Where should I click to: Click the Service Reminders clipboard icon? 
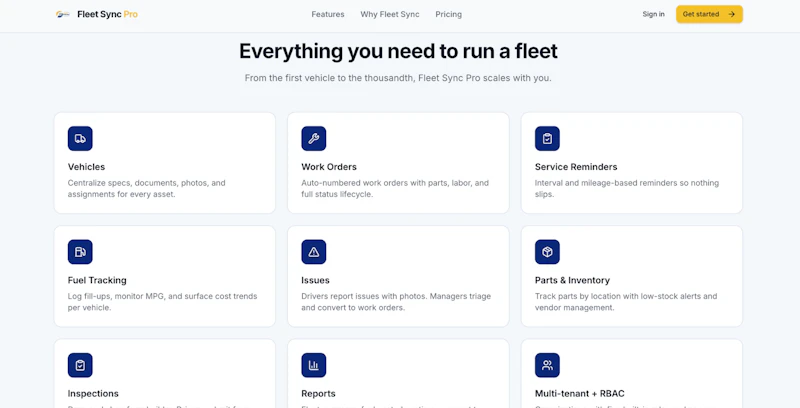click(547, 139)
